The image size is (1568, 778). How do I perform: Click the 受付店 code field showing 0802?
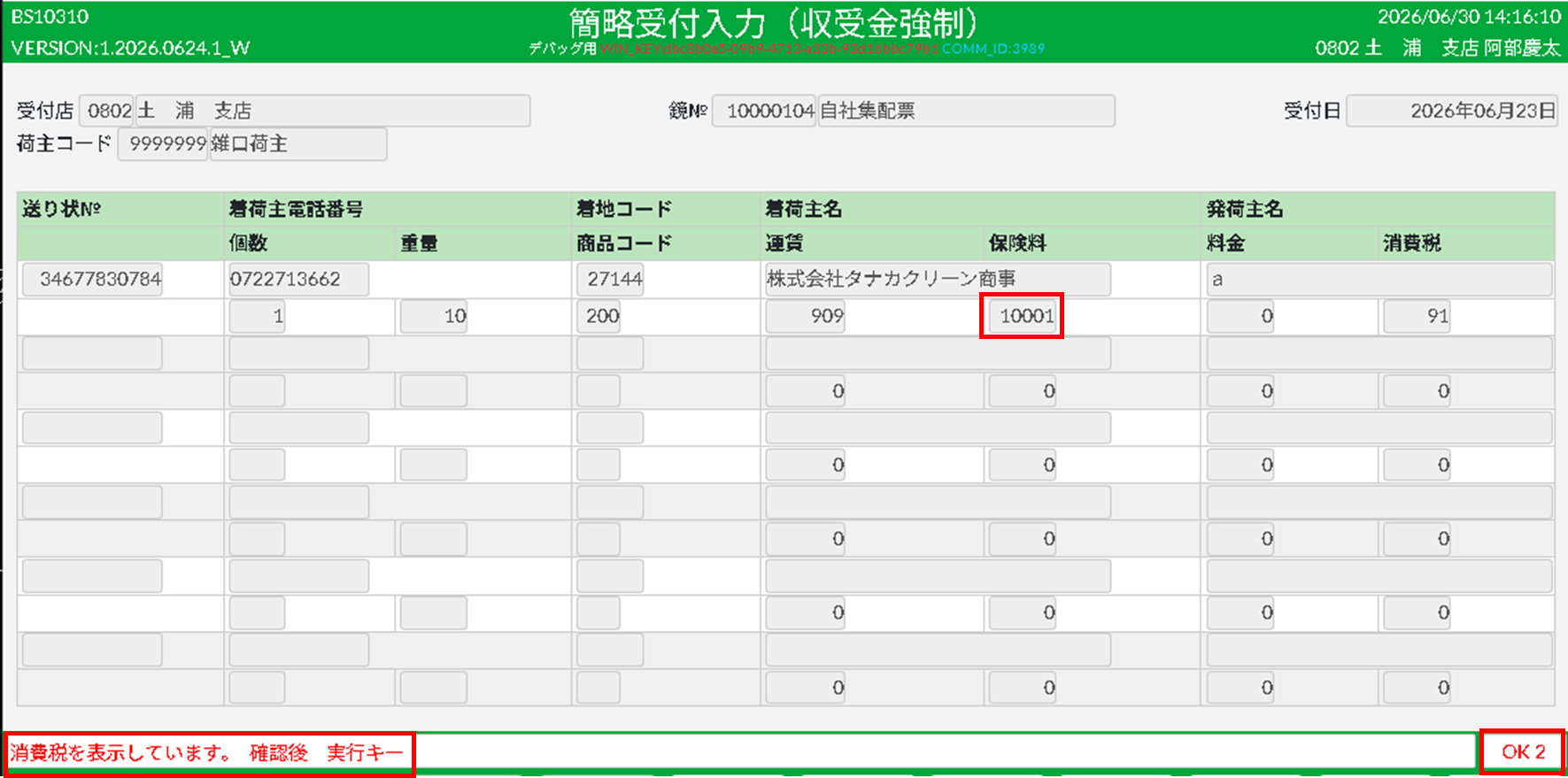(106, 111)
